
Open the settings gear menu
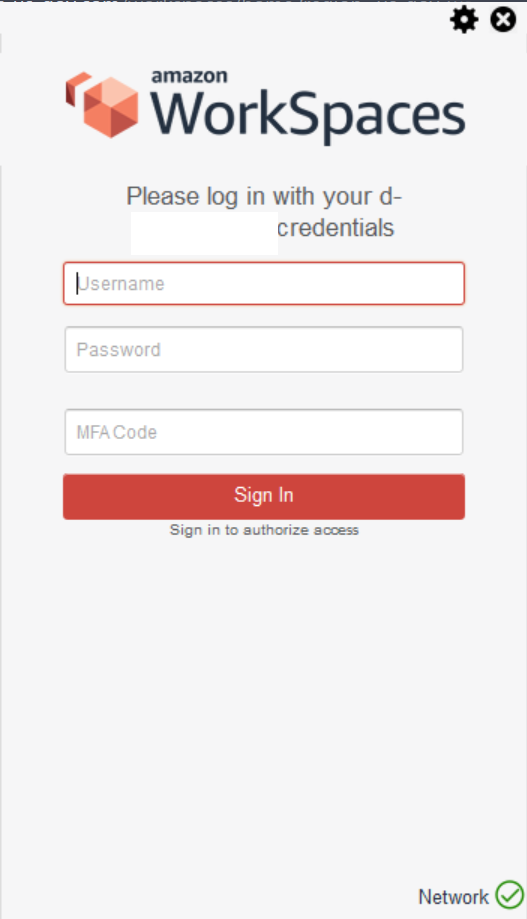(x=464, y=21)
